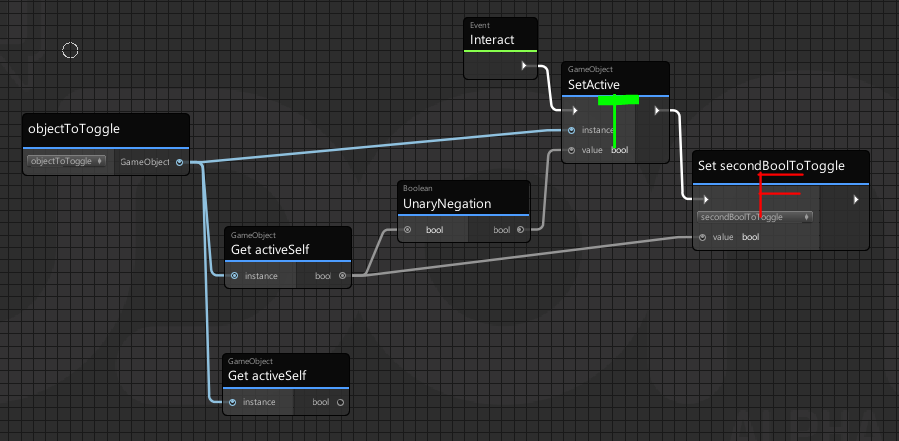The width and height of the screenshot is (899, 441).
Task: Click the 'GameObject' output label on objectToToggle
Action: pyautogui.click(x=144, y=162)
